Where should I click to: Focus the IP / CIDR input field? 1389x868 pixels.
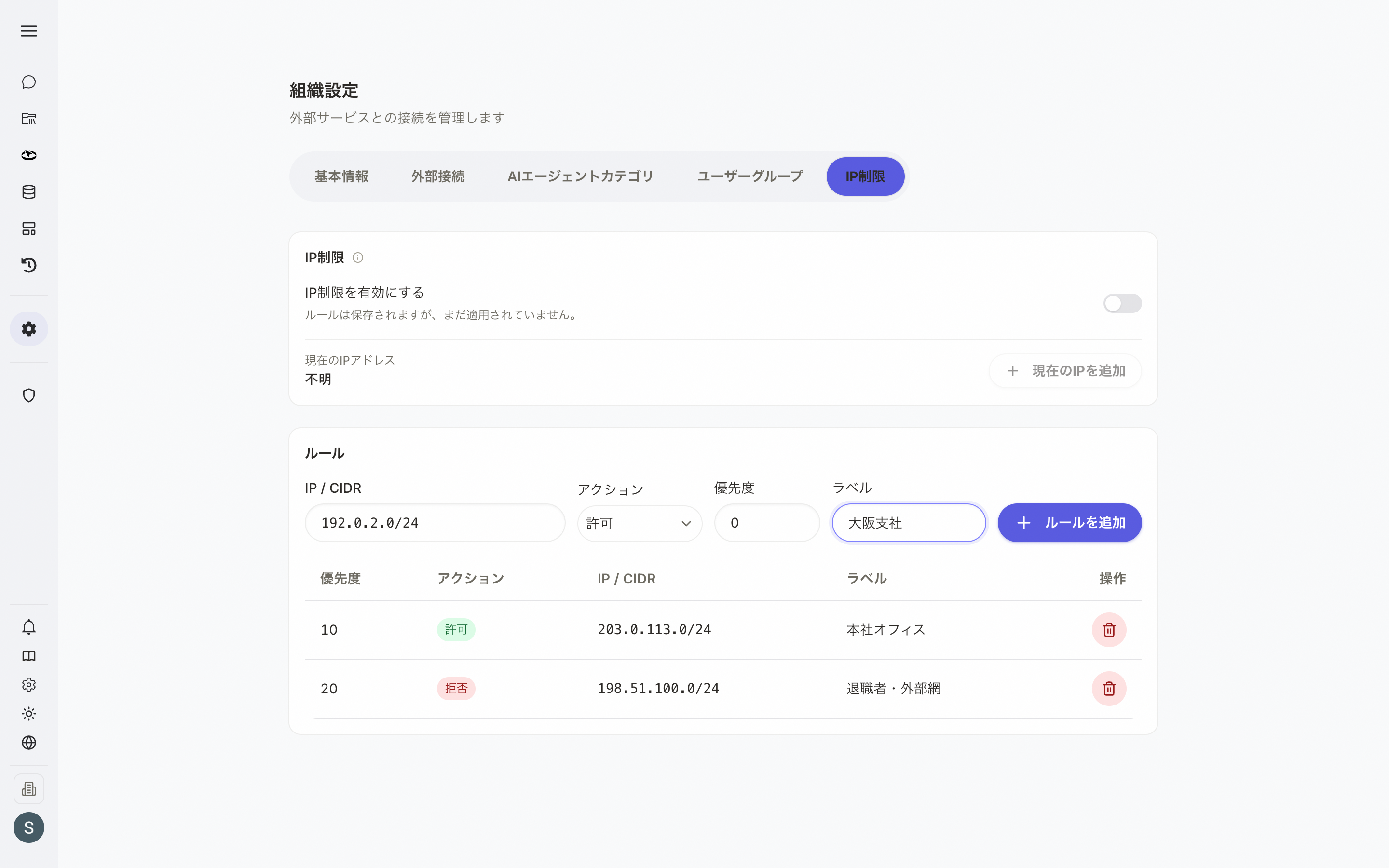point(435,523)
